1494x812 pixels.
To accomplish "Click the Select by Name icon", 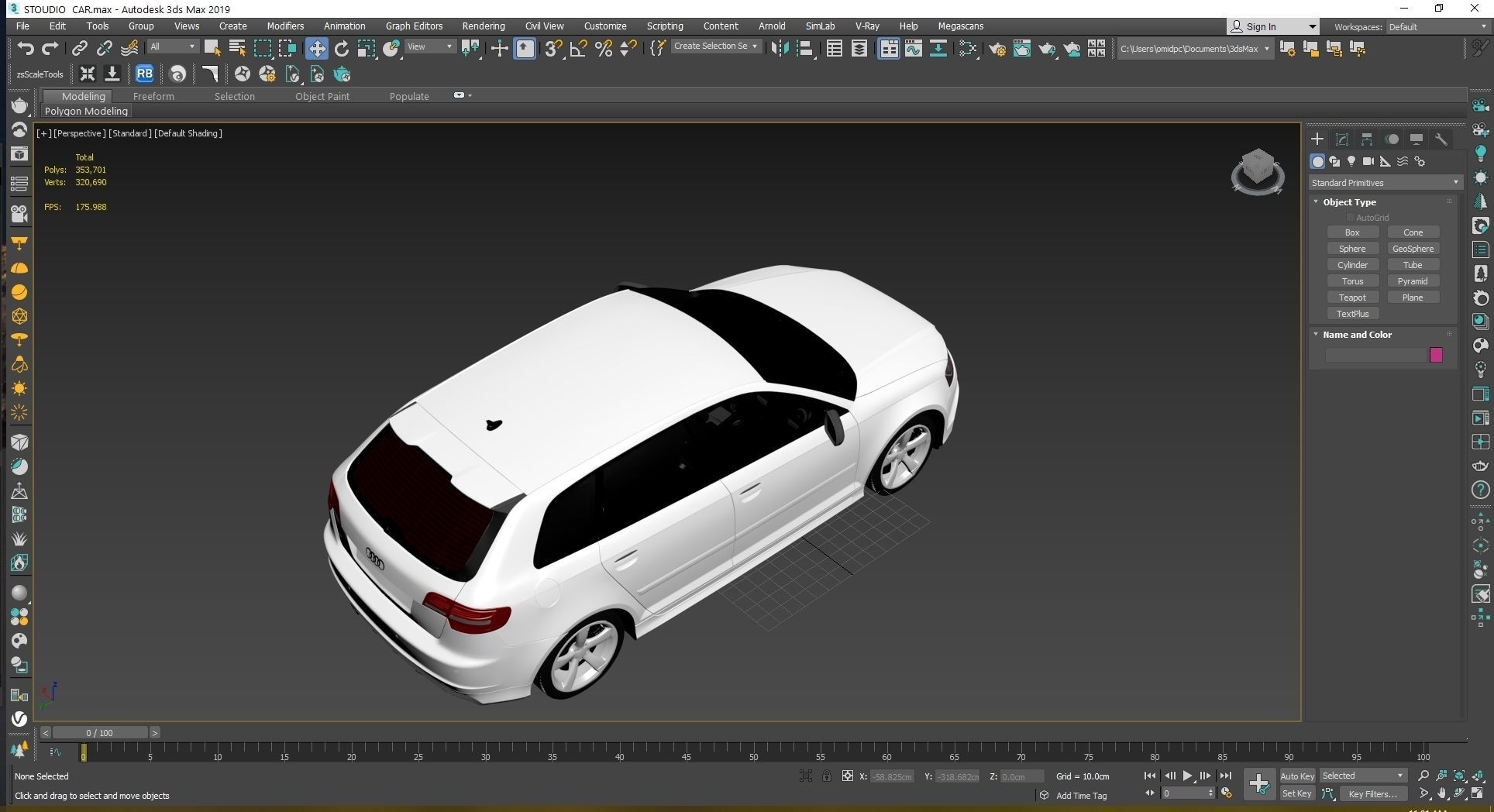I will click(237, 48).
